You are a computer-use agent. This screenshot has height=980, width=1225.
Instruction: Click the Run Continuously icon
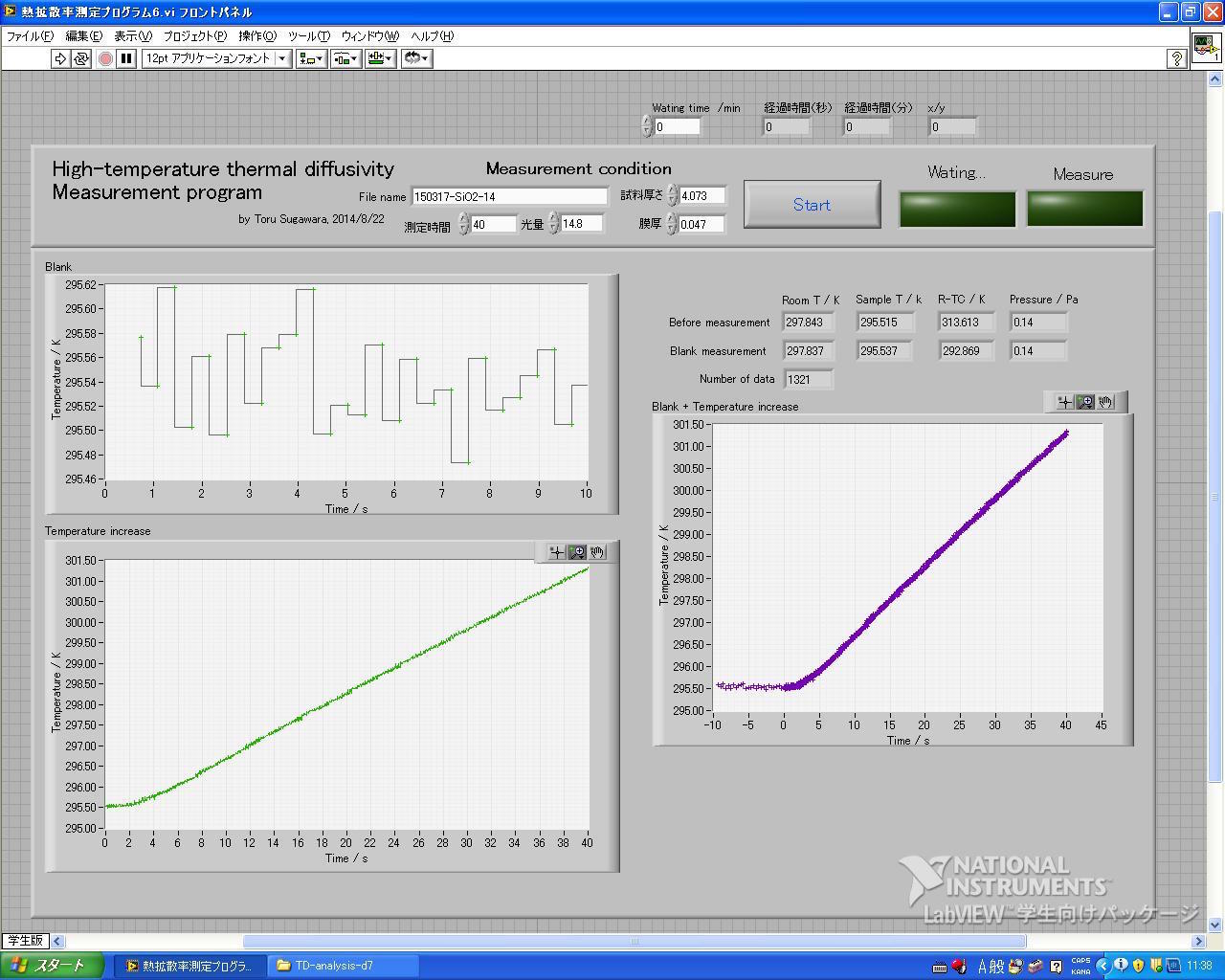(81, 58)
